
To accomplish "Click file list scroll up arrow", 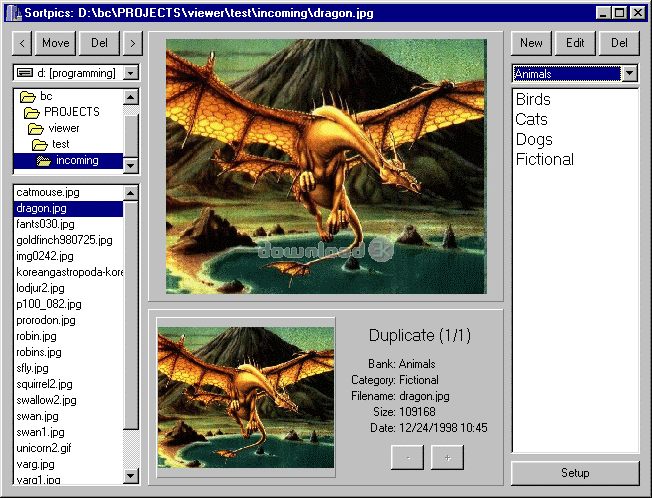I will coord(131,193).
